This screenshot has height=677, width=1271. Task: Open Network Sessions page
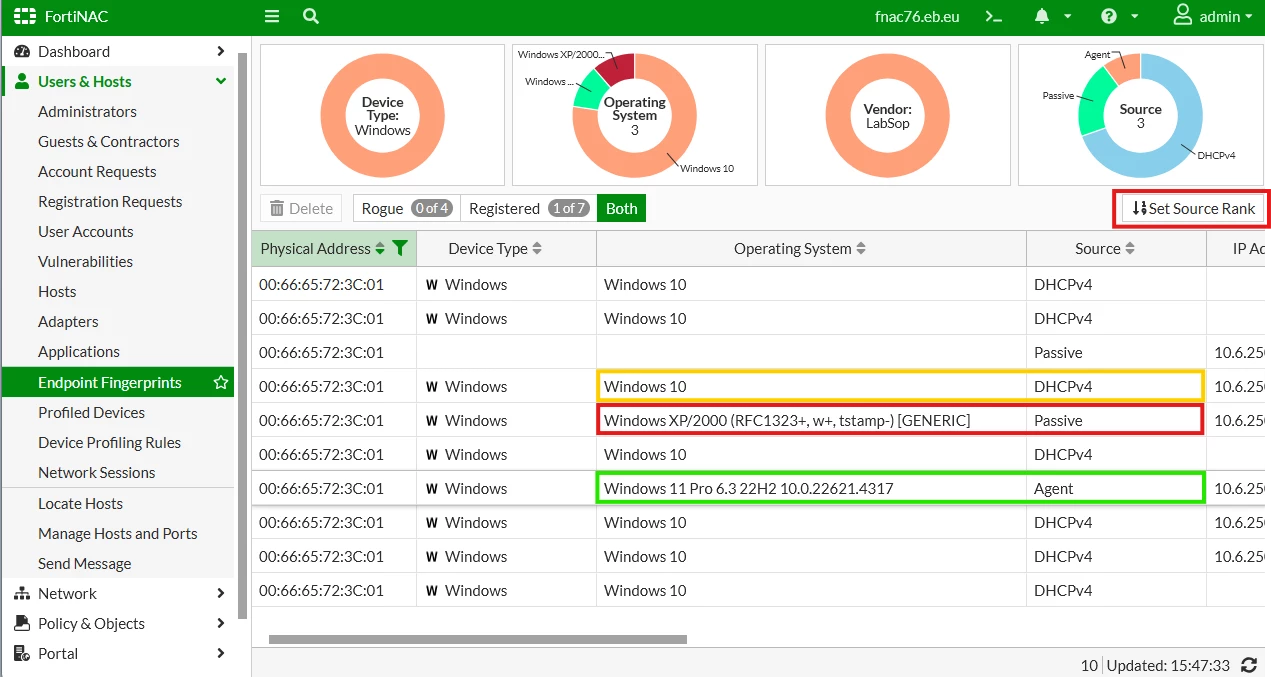(97, 473)
